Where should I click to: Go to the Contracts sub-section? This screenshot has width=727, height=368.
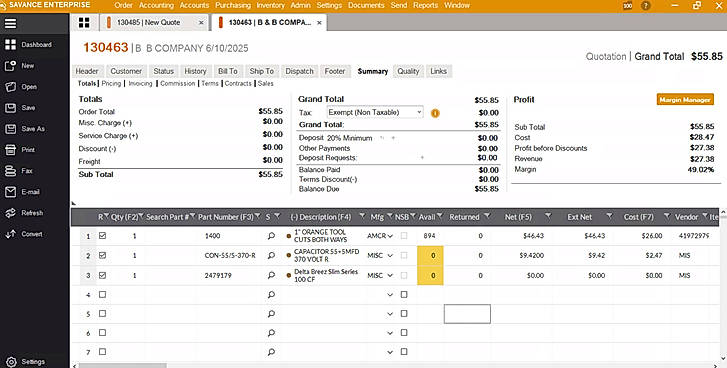(x=238, y=83)
